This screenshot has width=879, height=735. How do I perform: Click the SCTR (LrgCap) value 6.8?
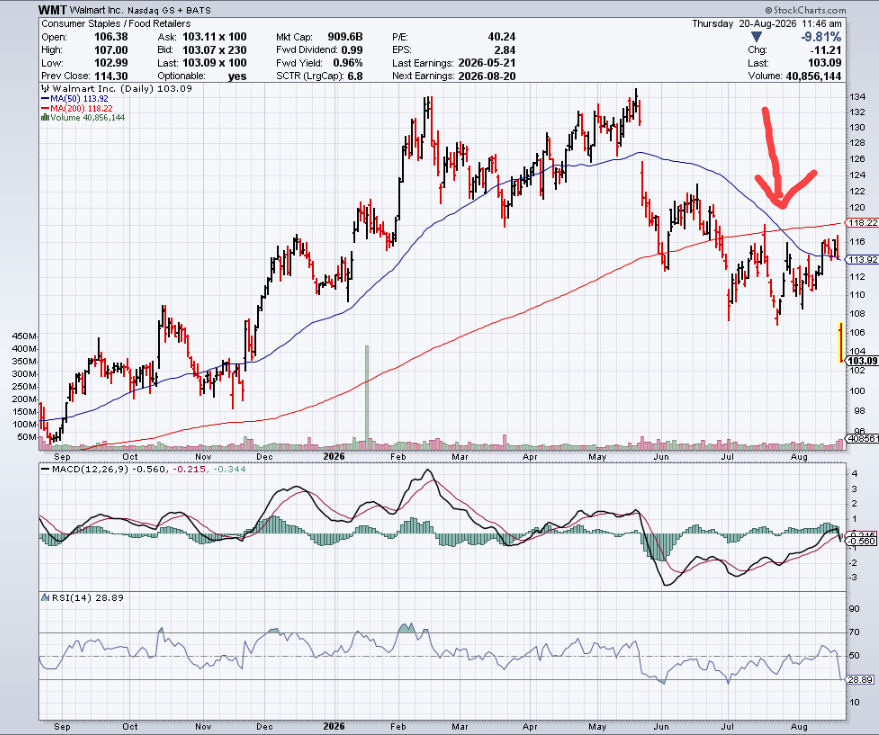coord(355,76)
